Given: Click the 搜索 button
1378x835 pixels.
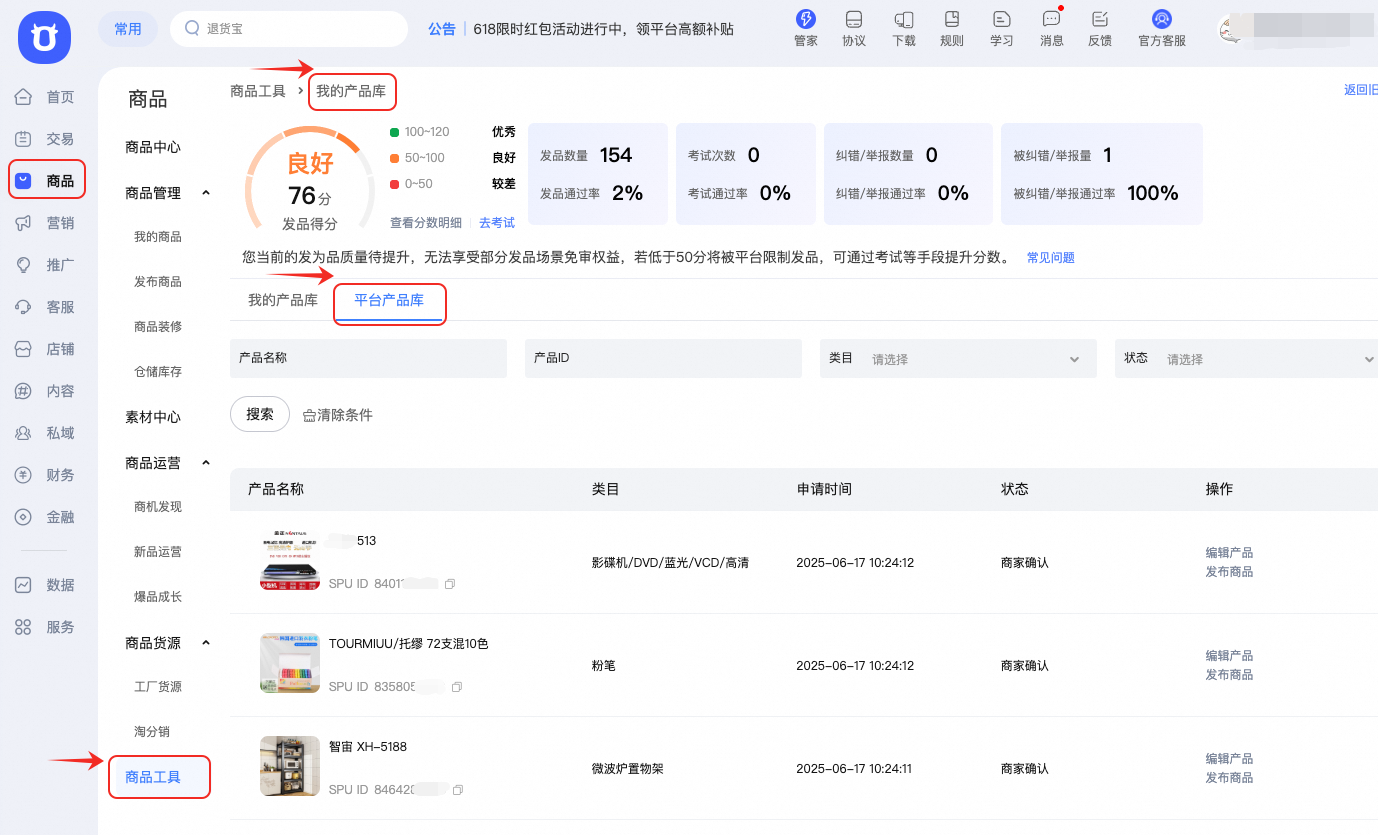Looking at the screenshot, I should click(x=260, y=414).
